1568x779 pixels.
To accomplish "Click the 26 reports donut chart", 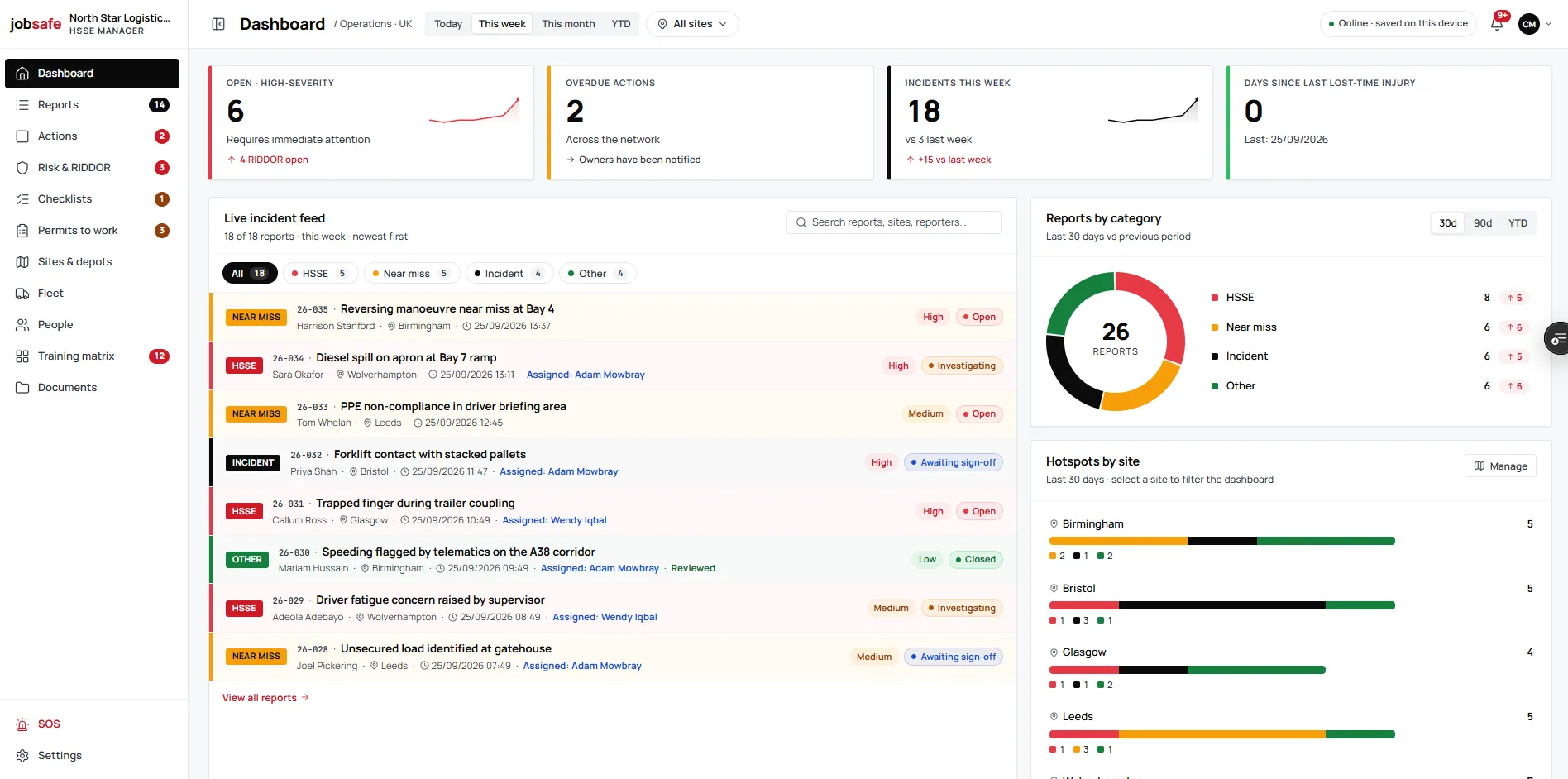I will 1115,341.
